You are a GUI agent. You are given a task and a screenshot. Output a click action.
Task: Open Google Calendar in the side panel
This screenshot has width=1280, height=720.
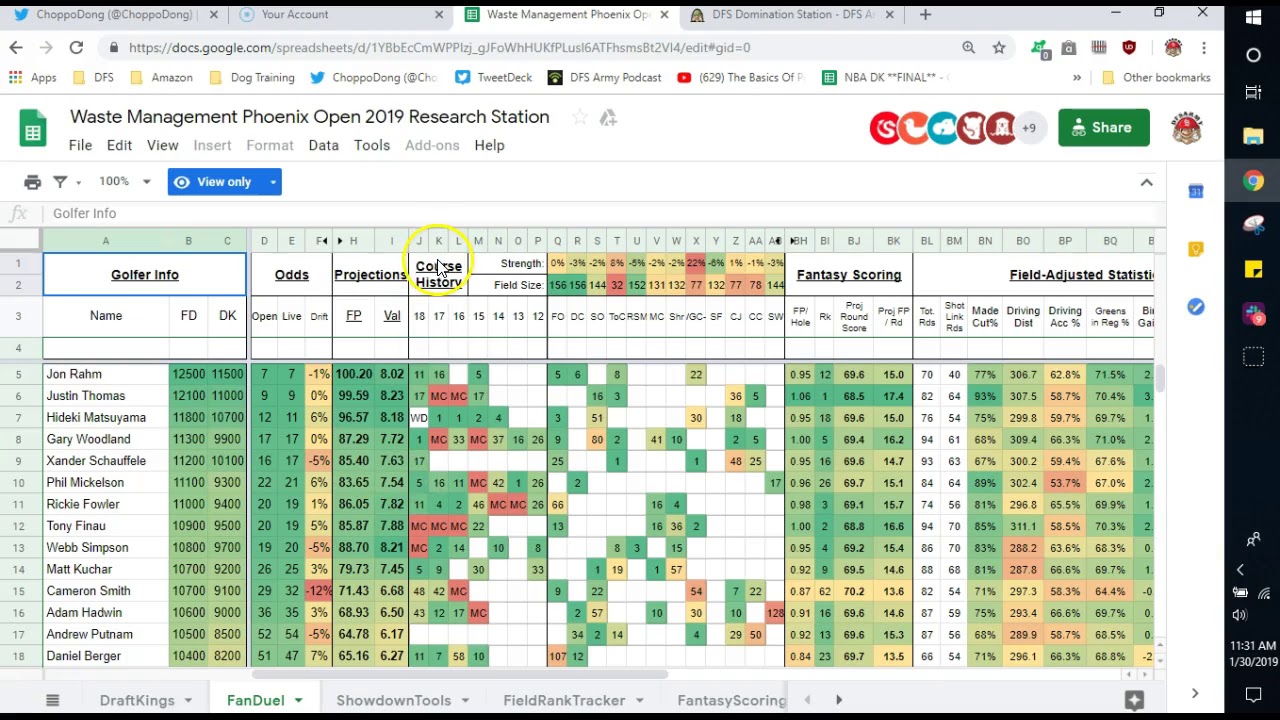coord(1196,191)
